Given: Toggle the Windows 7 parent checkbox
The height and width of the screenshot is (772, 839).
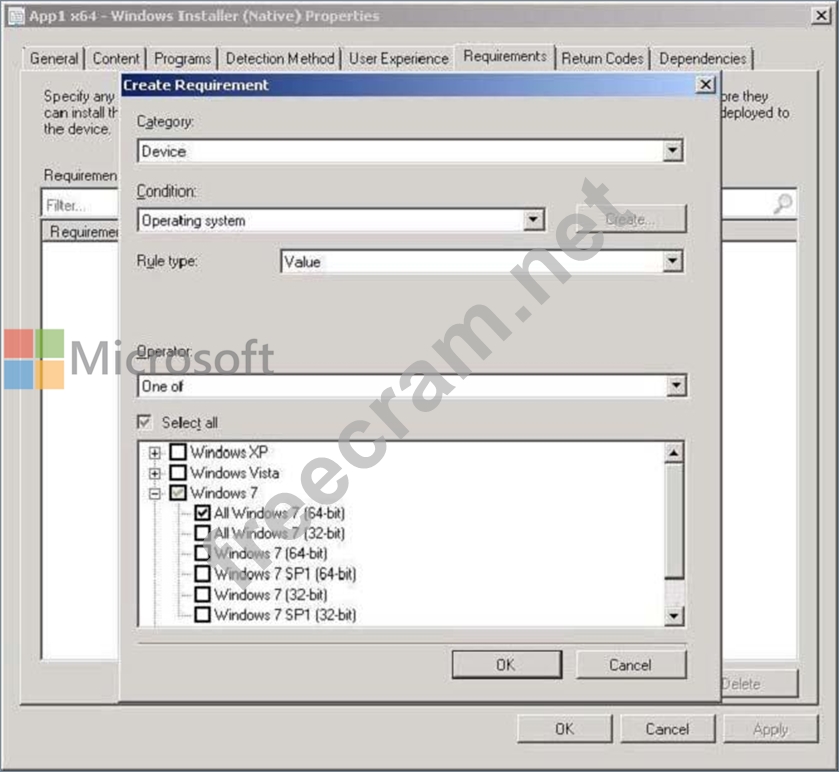Looking at the screenshot, I should point(178,493).
